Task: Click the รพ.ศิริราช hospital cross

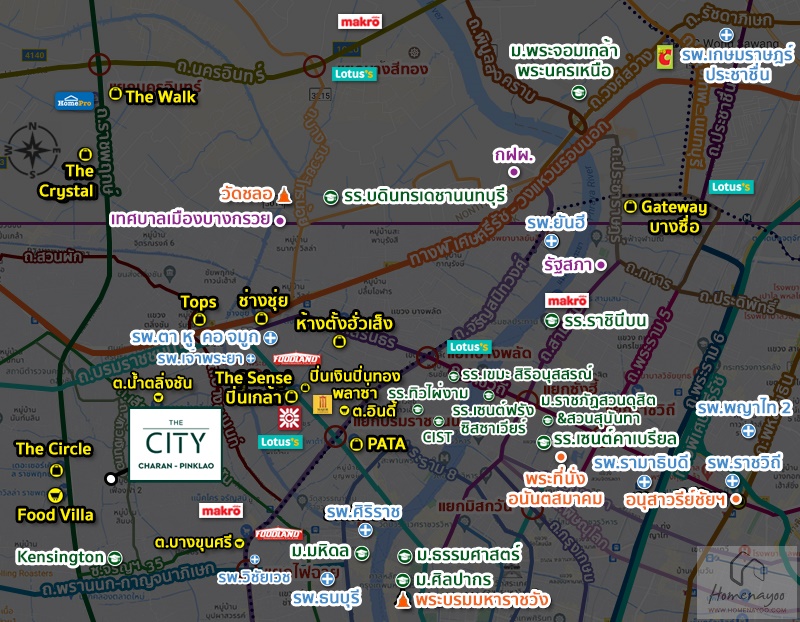Action: click(x=365, y=530)
